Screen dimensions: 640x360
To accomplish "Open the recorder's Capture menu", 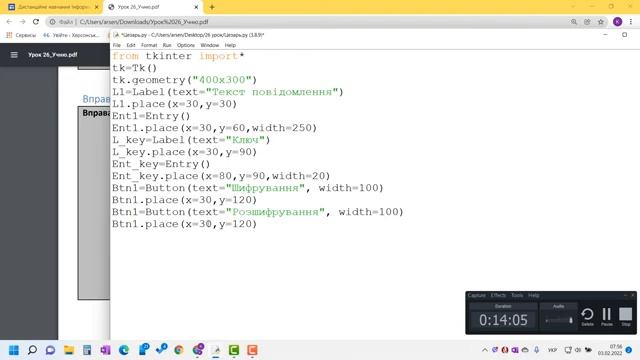I will pos(476,295).
